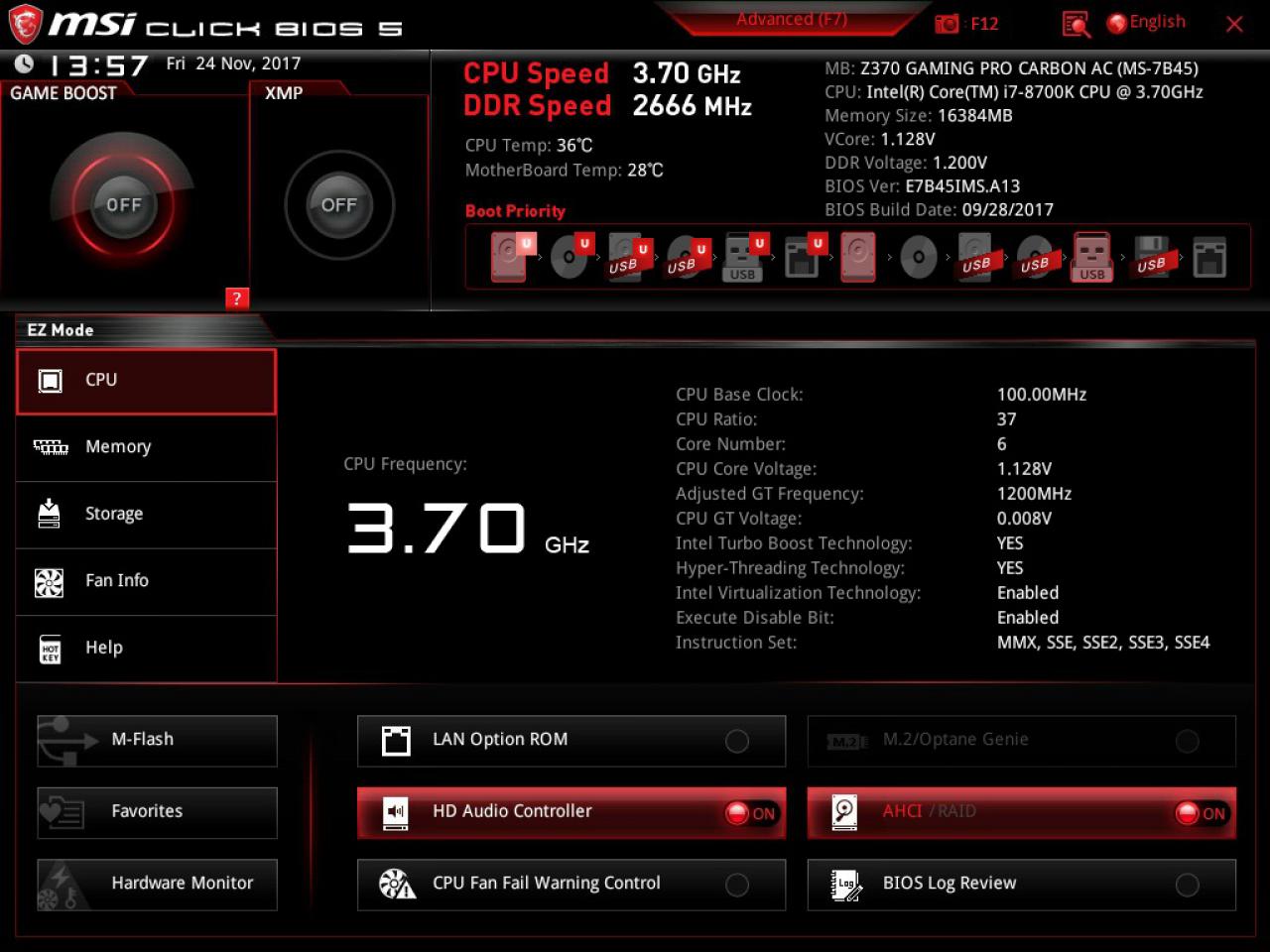Select the legacy hard disk boot icon
Screen dimensions: 1270x952
pos(858,257)
